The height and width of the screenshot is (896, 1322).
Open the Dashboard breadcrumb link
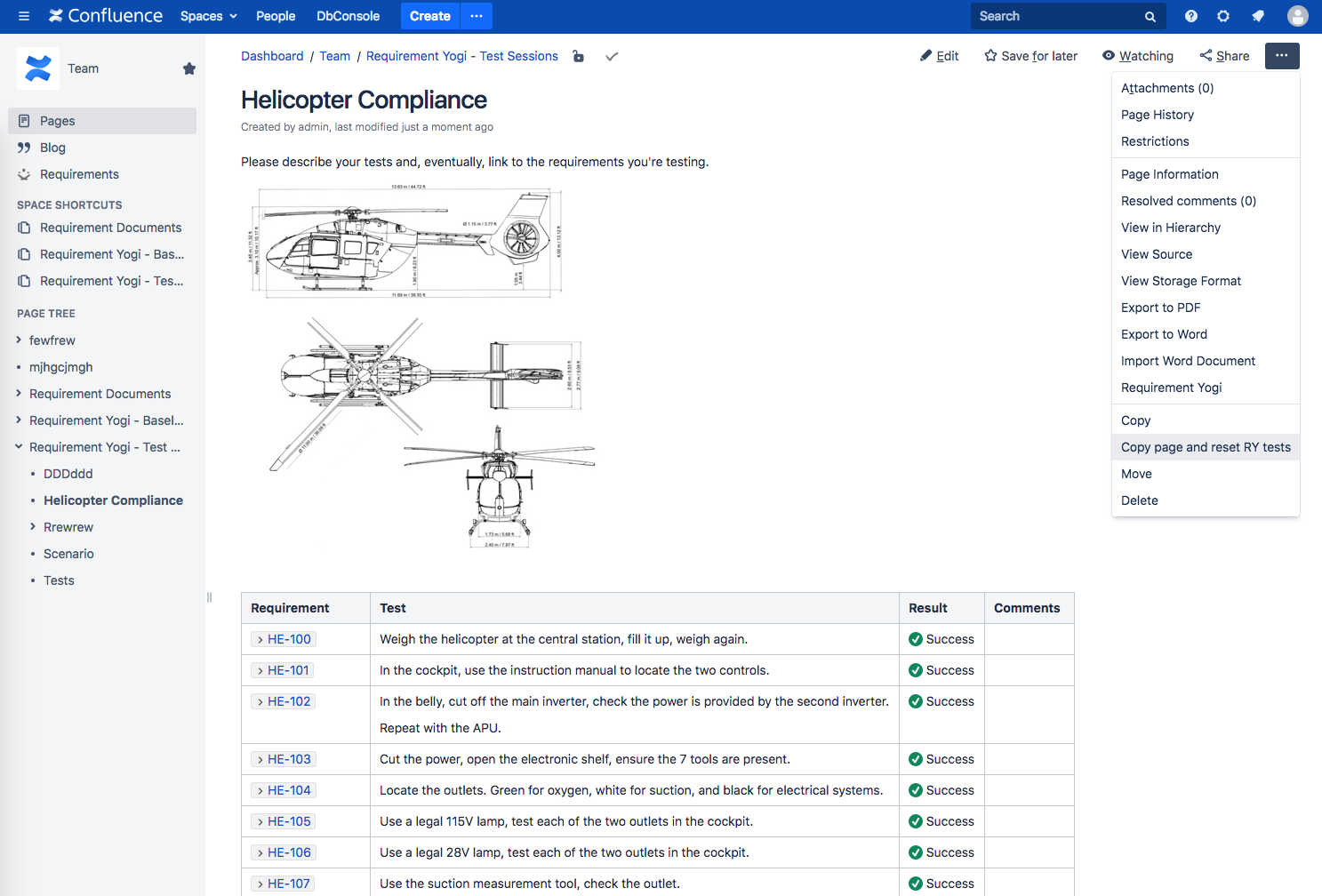tap(272, 56)
